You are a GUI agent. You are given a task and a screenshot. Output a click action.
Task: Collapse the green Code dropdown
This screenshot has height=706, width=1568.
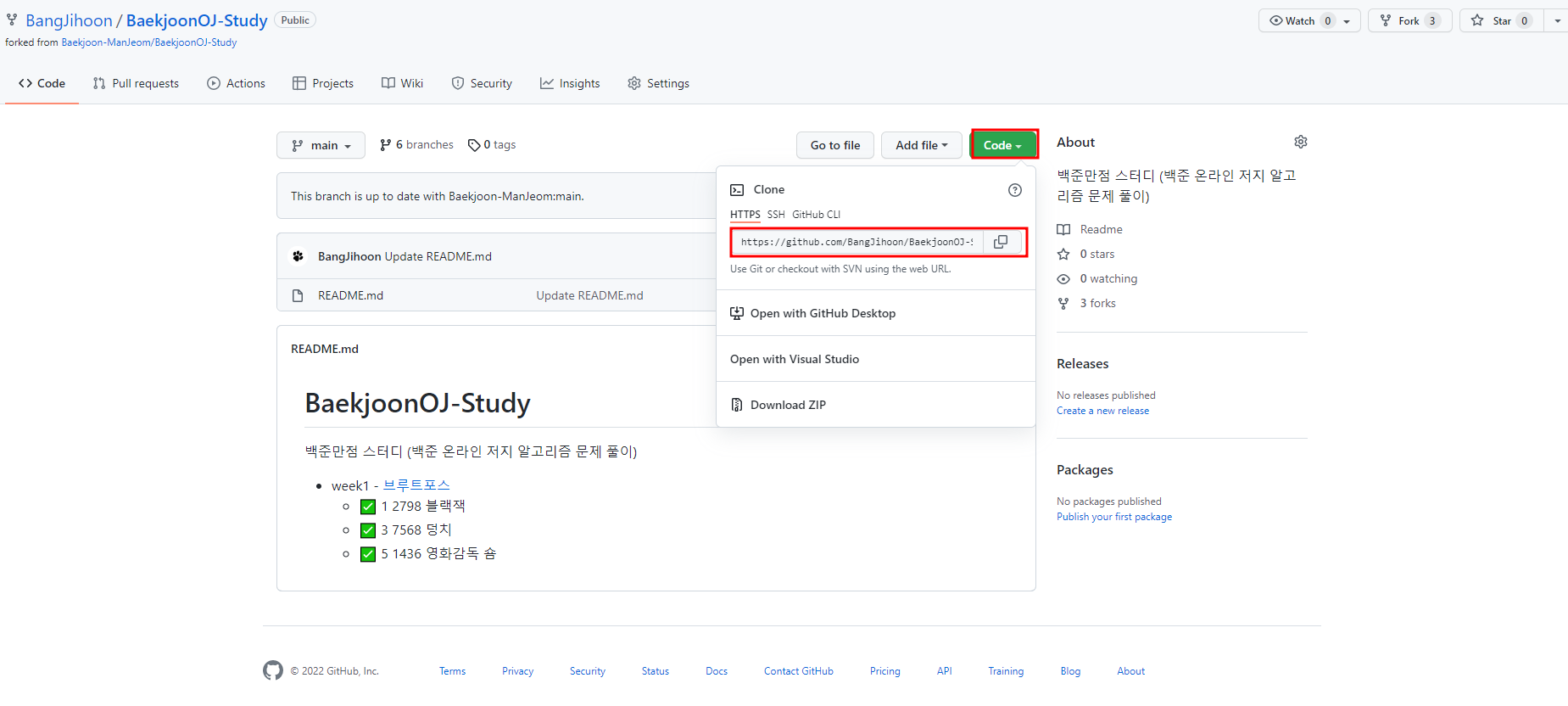(1004, 145)
